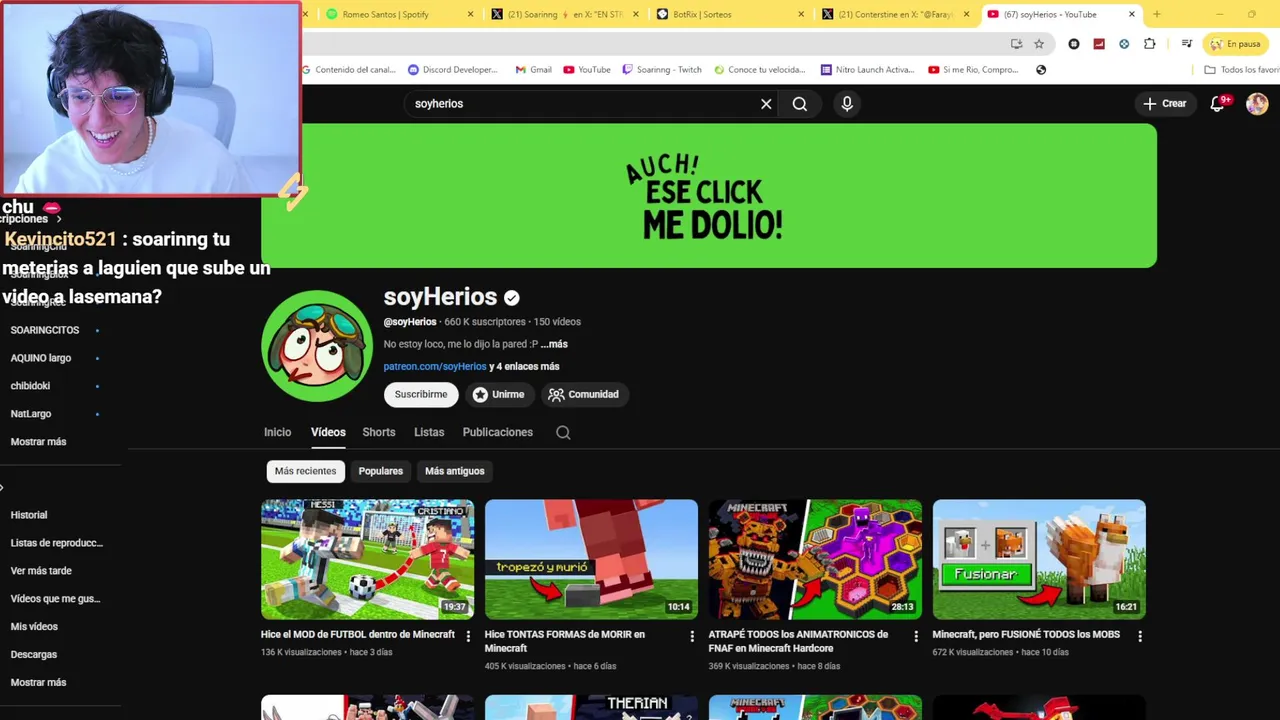The image size is (1280, 720).
Task: Open 'Ver más tarde' in sidebar
Action: click(x=41, y=571)
